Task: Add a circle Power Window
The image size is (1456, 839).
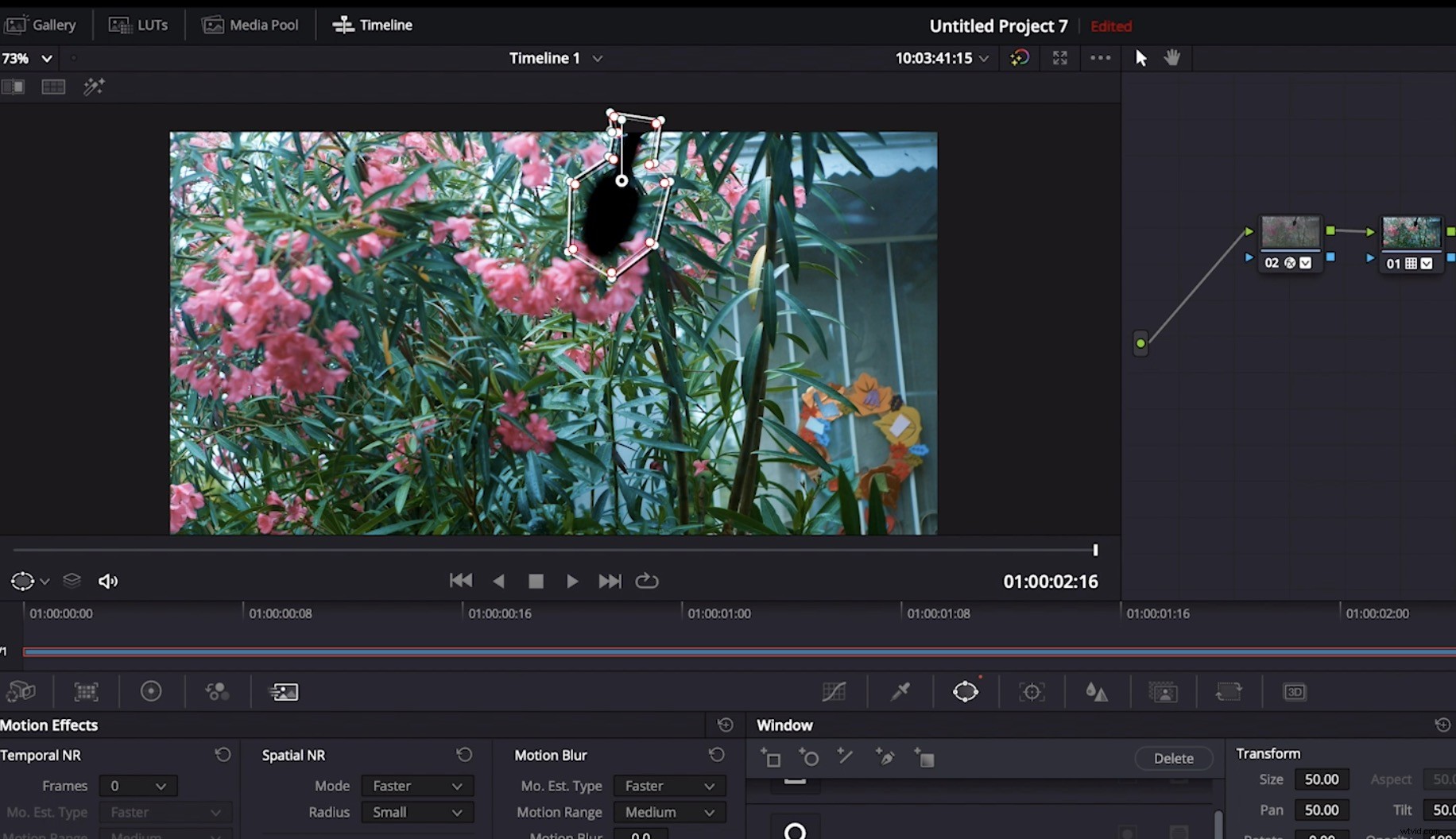Action: tap(810, 757)
